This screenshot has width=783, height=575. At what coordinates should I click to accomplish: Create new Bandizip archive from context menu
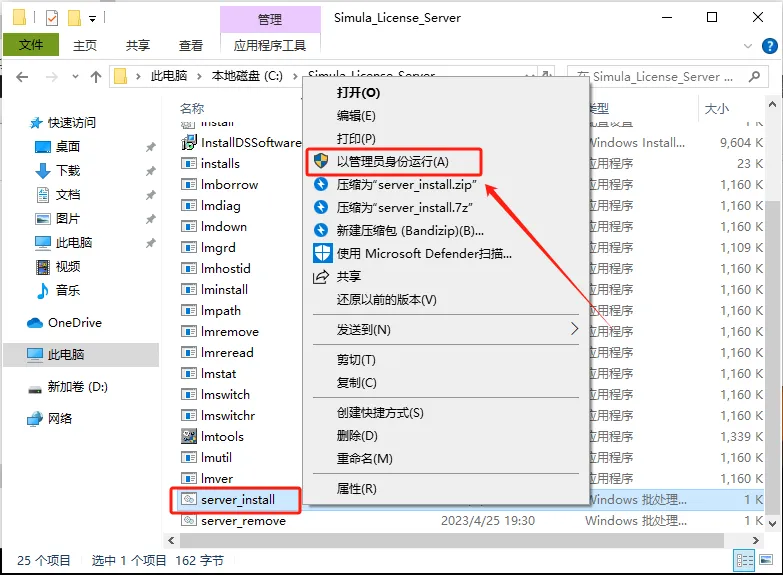(x=409, y=230)
